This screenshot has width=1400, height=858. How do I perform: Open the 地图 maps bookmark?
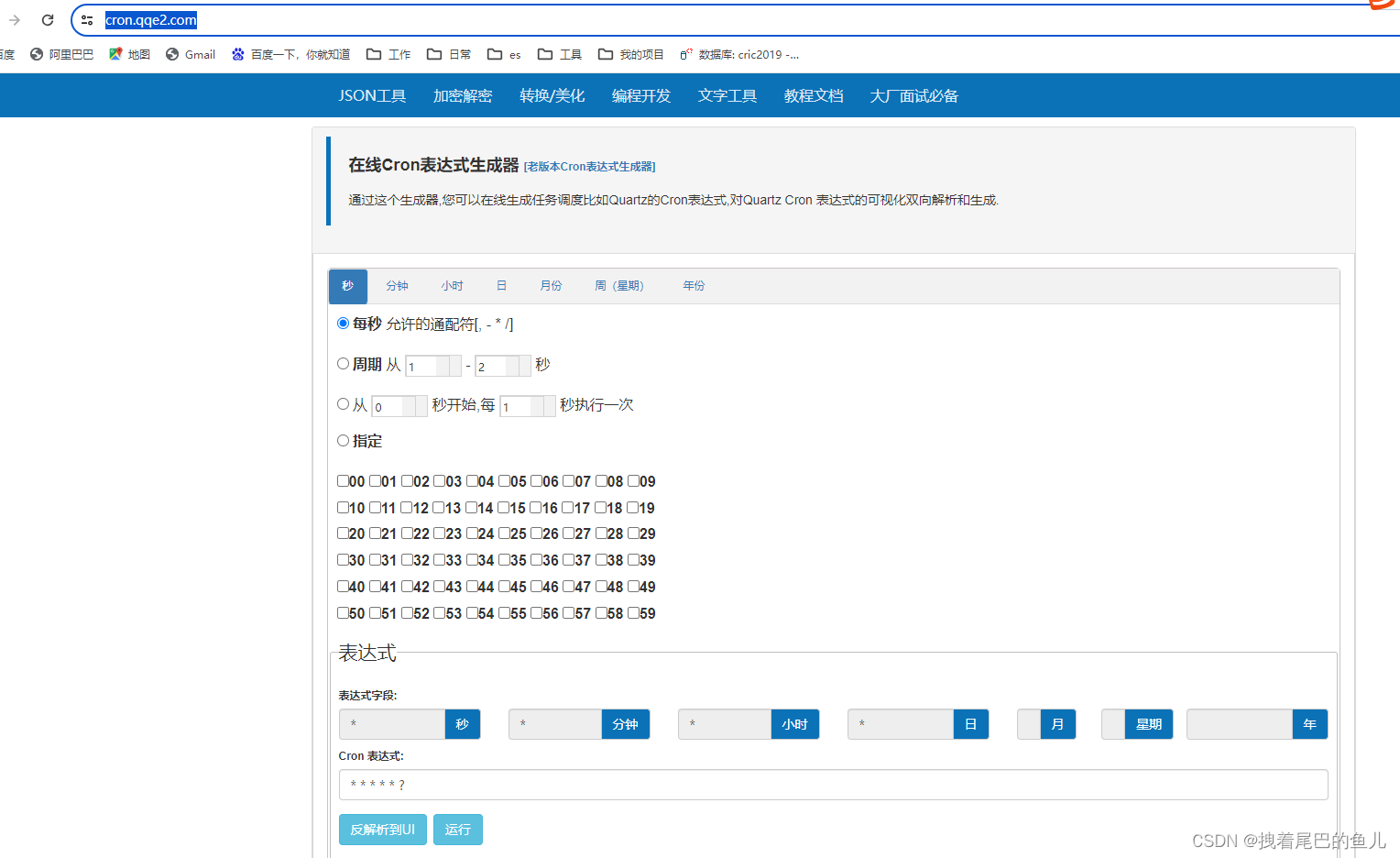pyautogui.click(x=129, y=54)
